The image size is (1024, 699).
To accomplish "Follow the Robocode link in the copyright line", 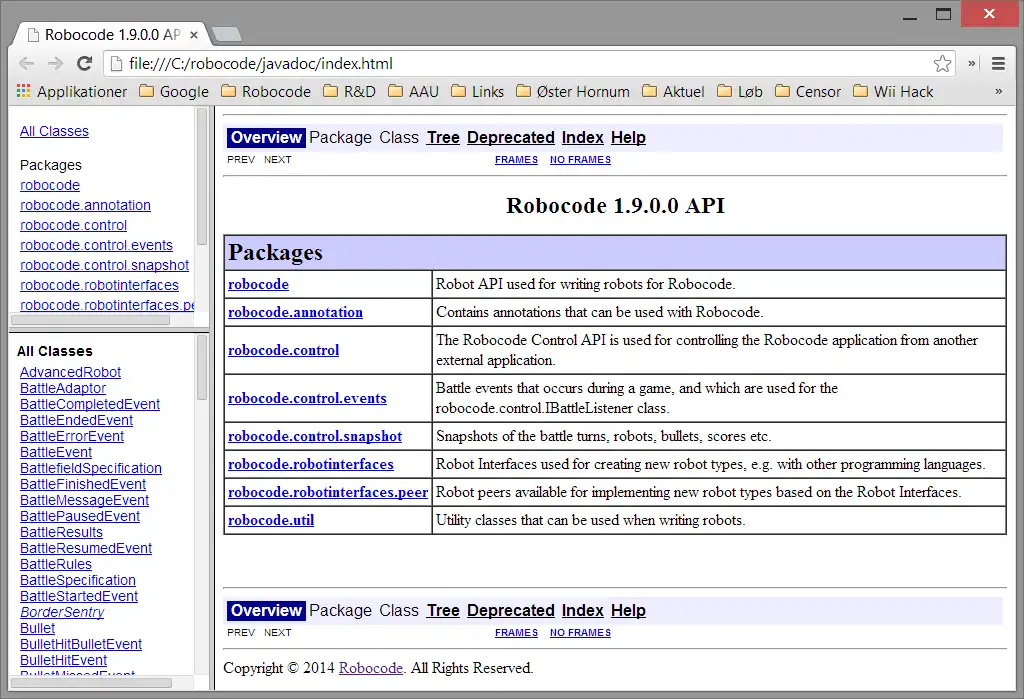I will point(371,668).
